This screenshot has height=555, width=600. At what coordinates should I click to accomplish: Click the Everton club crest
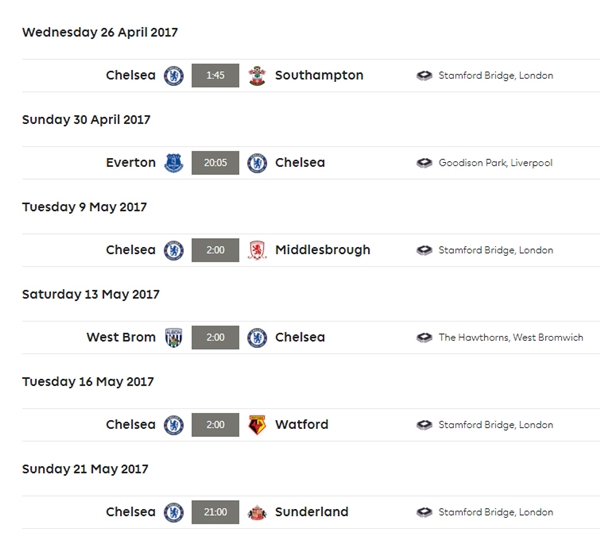[174, 163]
